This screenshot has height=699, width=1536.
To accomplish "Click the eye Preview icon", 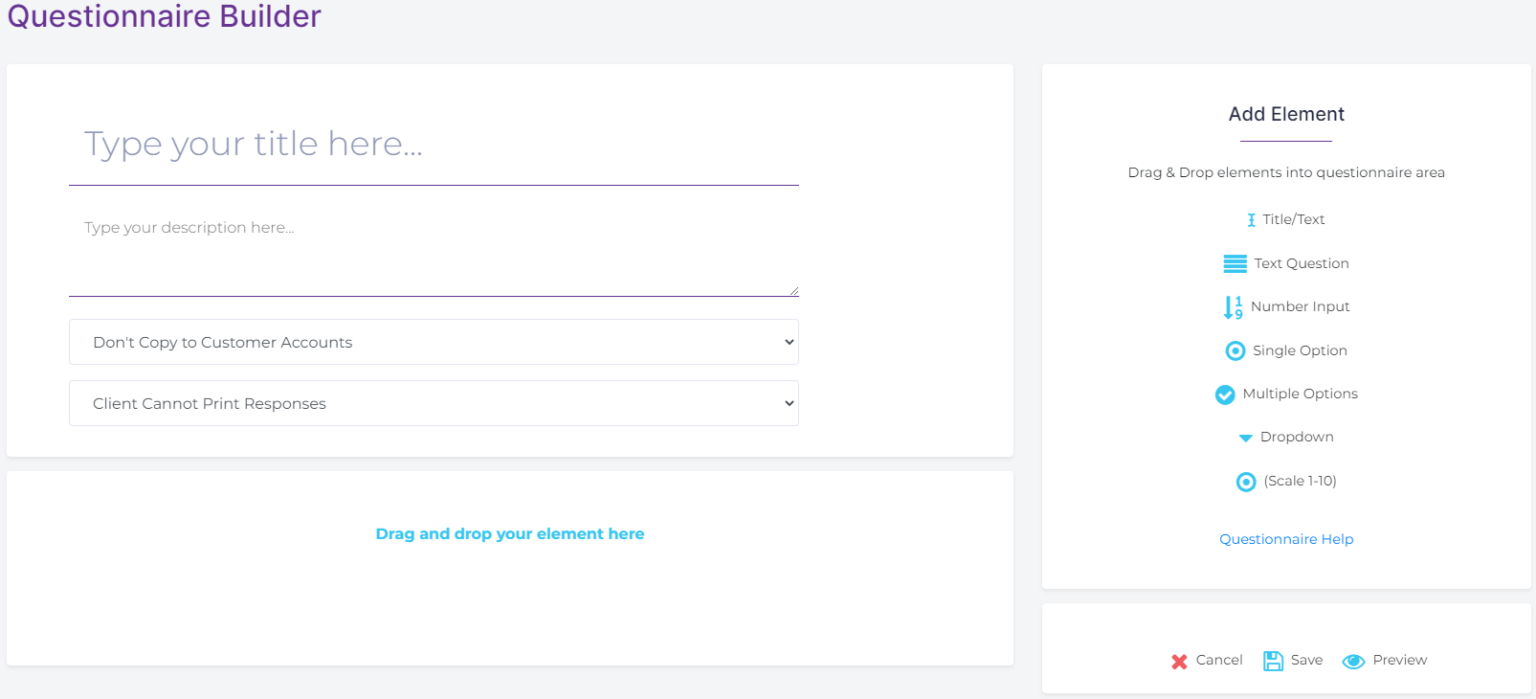I will click(1354, 661).
